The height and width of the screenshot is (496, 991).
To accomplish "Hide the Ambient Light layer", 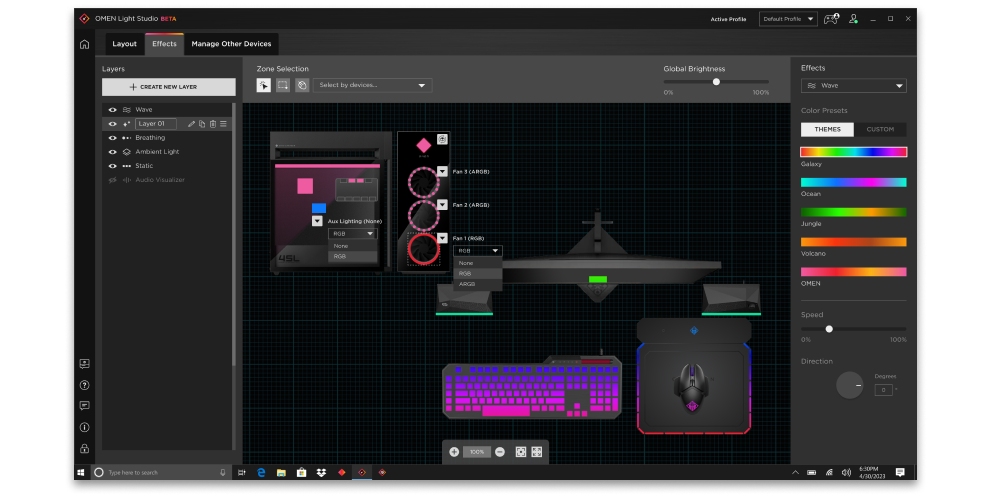I will (112, 152).
